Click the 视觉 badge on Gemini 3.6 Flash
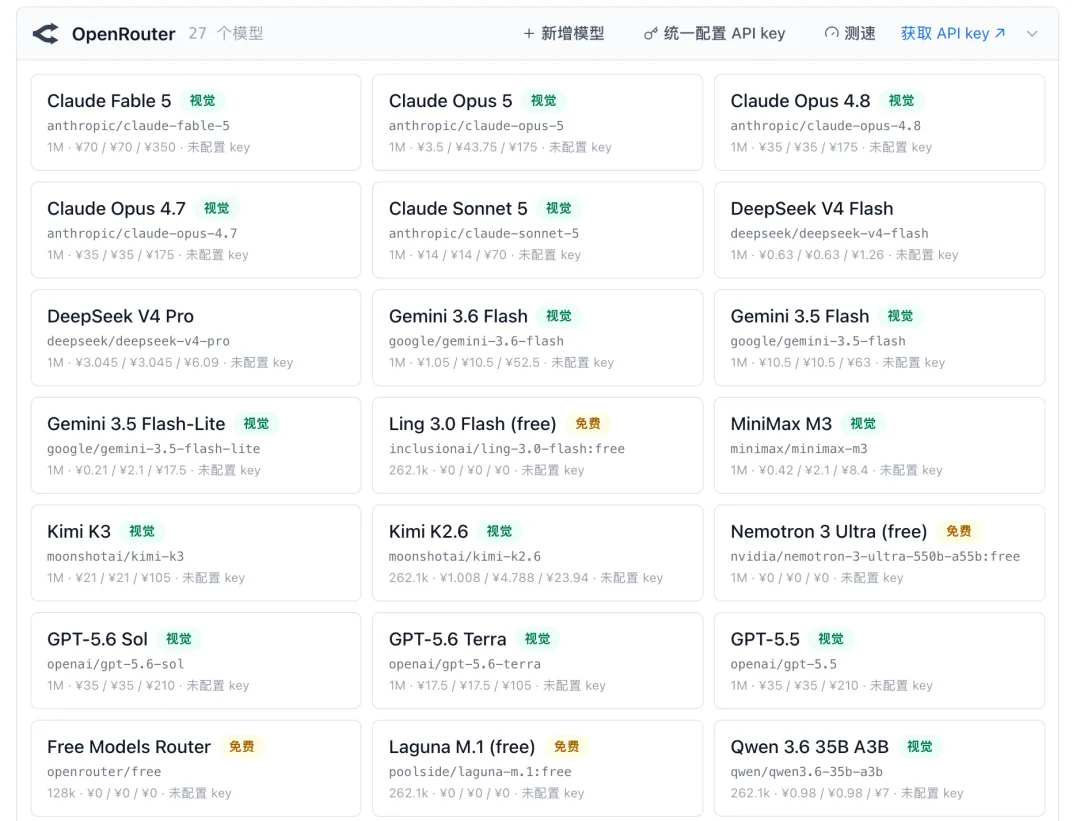Screen dimensions: 1080x821 coord(559,315)
